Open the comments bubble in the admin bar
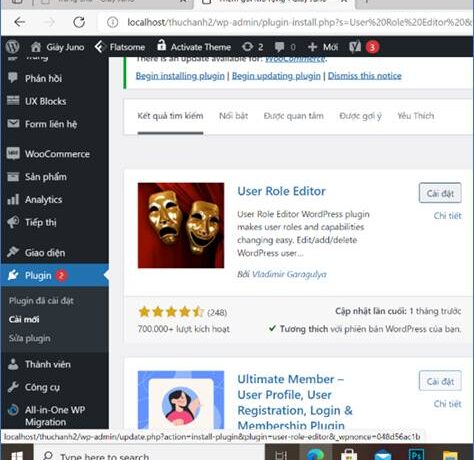This screenshot has width=474, height=460. (x=285, y=47)
